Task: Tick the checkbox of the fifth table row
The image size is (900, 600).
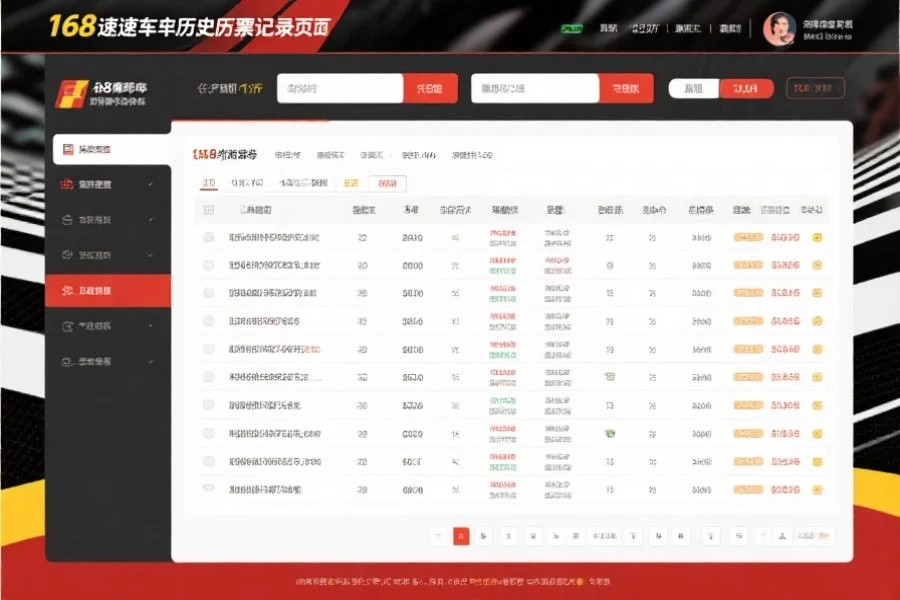Action: (209, 349)
